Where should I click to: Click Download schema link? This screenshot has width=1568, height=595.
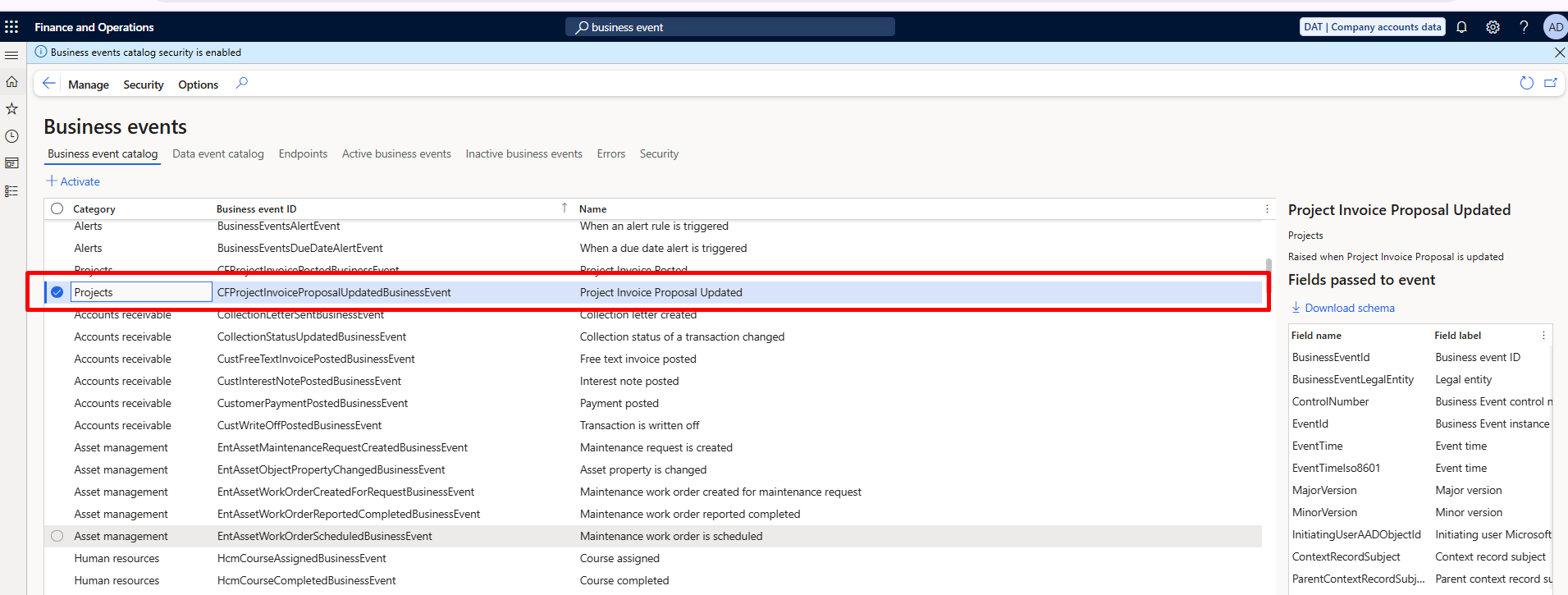point(1343,308)
